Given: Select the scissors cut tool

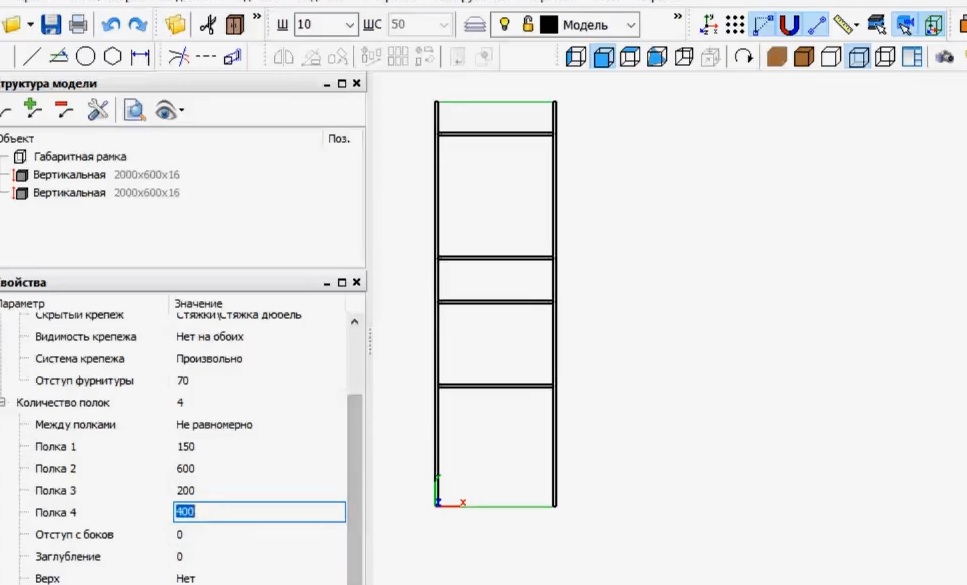Looking at the screenshot, I should tap(208, 25).
